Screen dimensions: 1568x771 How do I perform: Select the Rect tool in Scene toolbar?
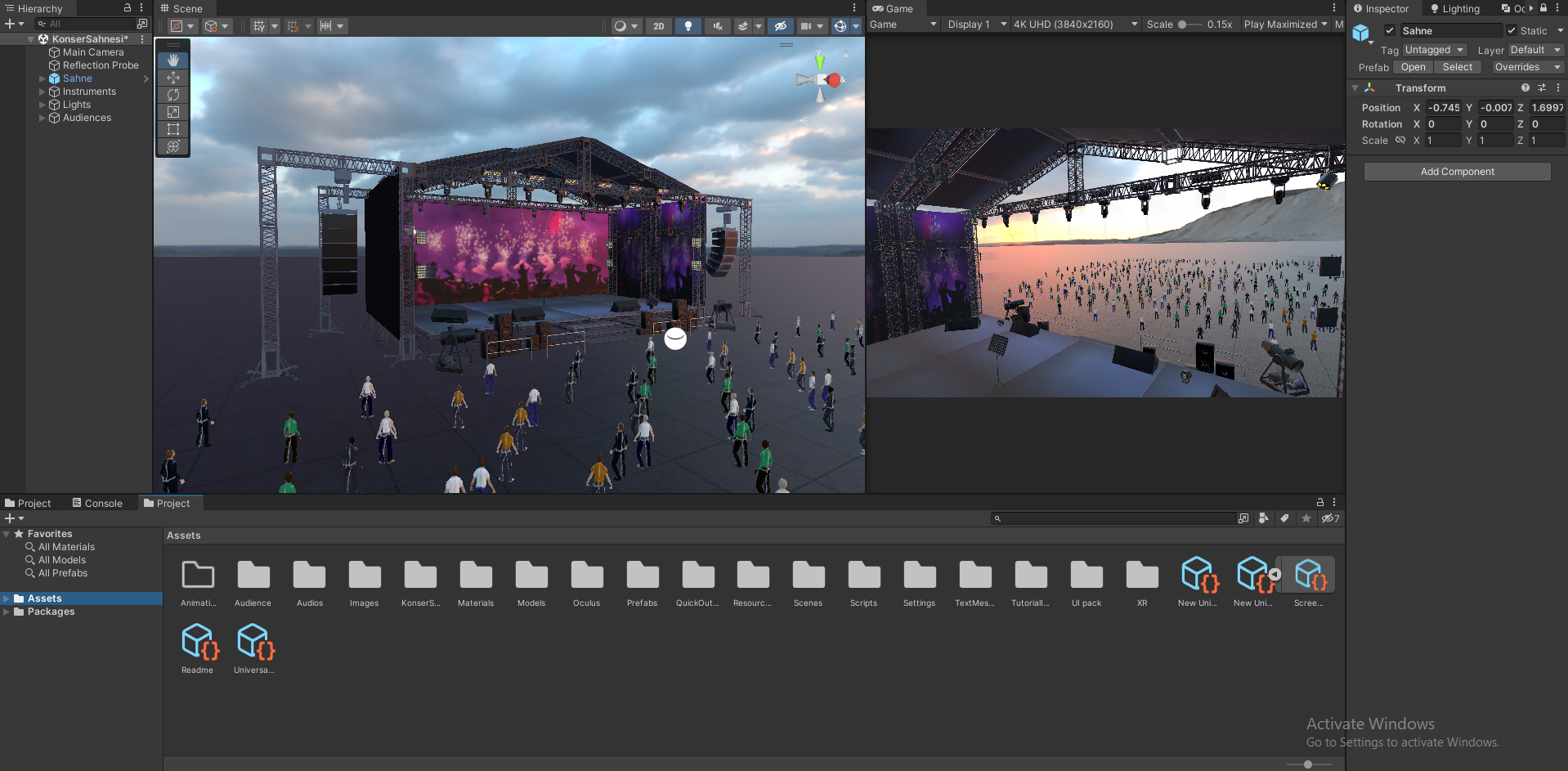click(173, 129)
